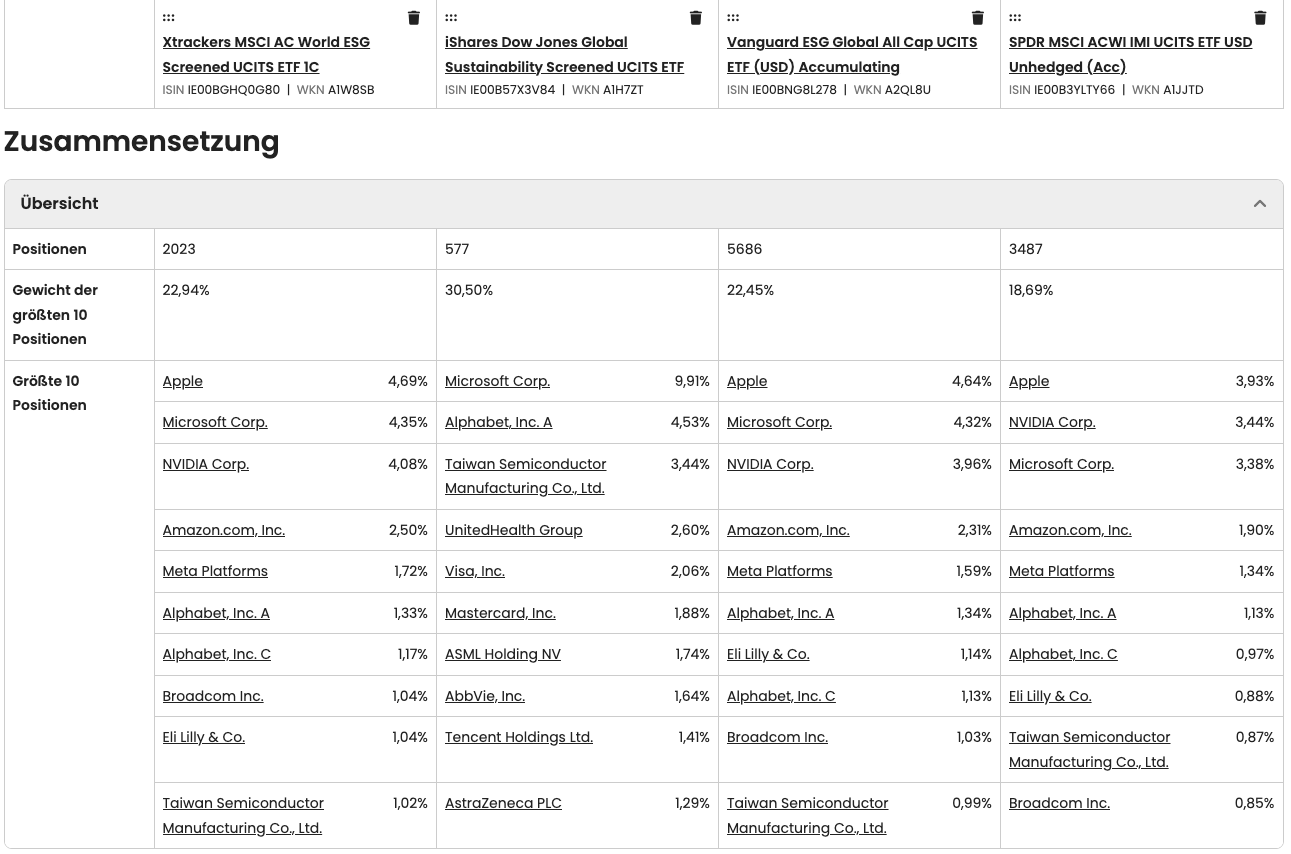Click the chevron on the Übersicht header
The height and width of the screenshot is (854, 1291).
point(1259,203)
